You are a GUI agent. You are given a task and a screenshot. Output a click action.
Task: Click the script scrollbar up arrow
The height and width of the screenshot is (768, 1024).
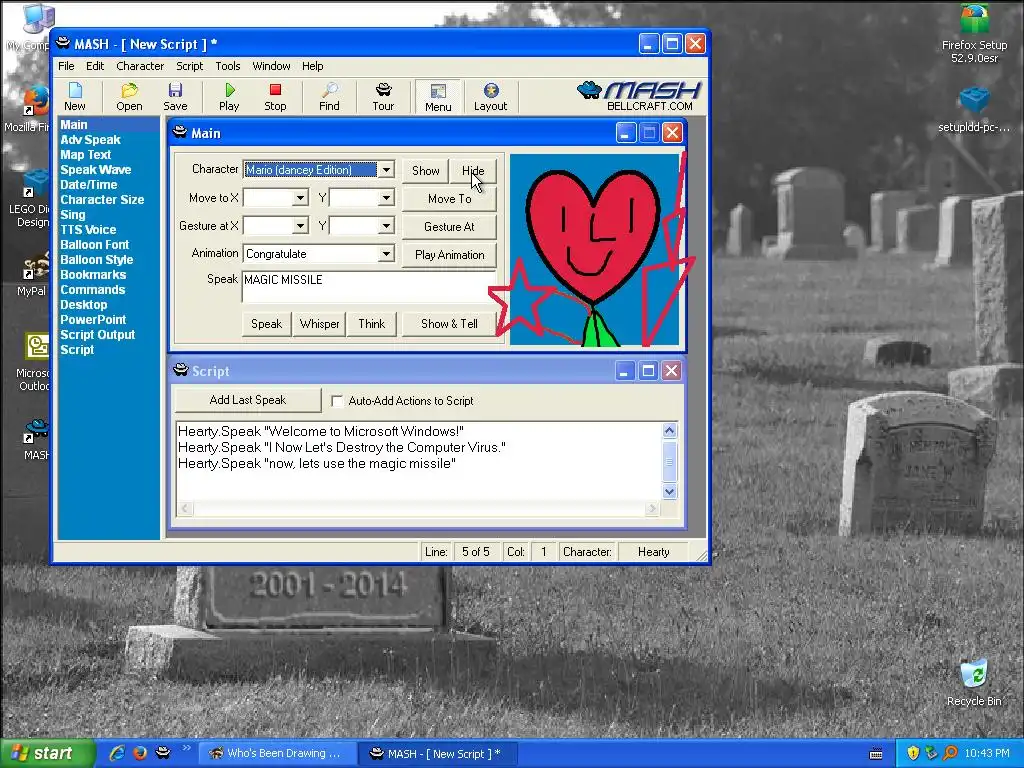coord(669,430)
